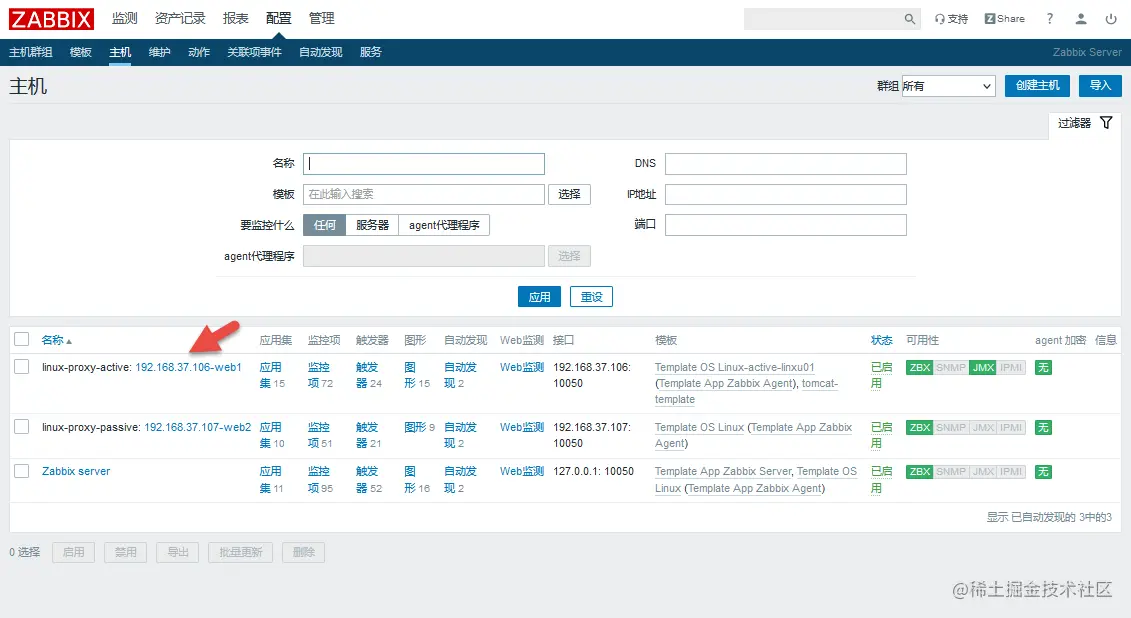Go to 模板 submenu

(81, 52)
